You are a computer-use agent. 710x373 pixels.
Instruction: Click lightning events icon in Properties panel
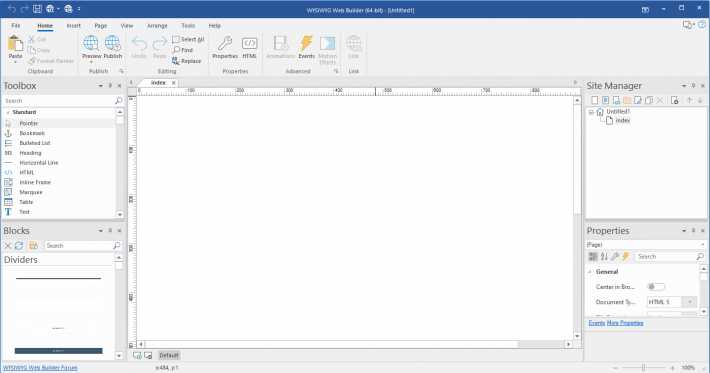[x=626, y=256]
